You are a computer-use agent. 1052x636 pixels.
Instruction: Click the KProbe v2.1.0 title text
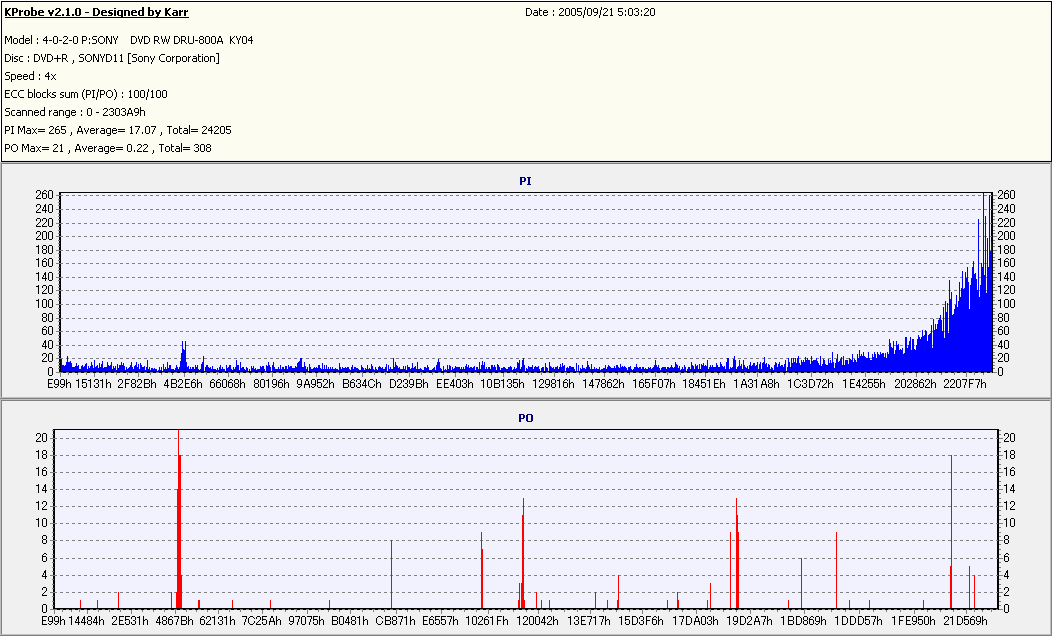[x=97, y=12]
